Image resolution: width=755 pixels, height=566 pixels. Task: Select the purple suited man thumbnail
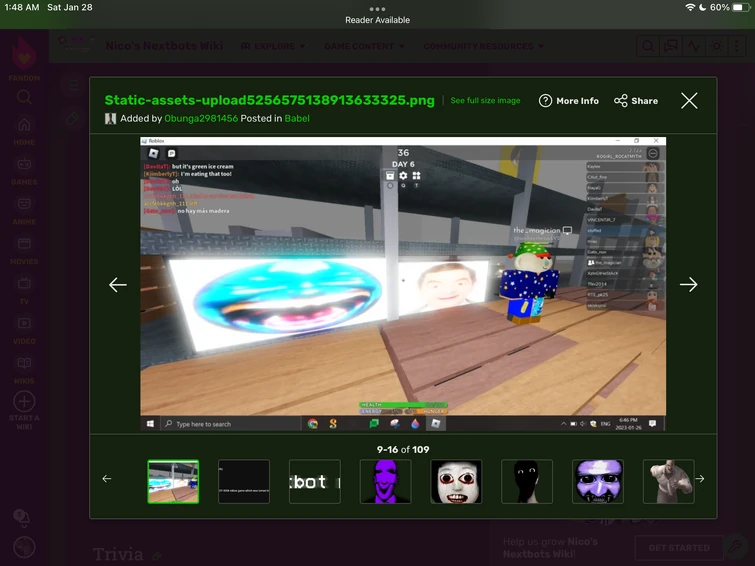386,481
